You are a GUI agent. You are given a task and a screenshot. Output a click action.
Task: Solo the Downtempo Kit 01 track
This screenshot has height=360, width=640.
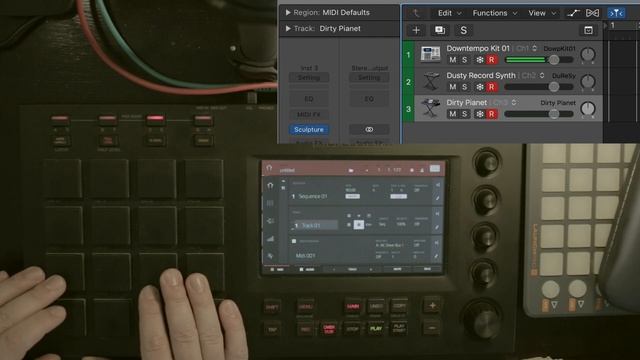click(464, 60)
